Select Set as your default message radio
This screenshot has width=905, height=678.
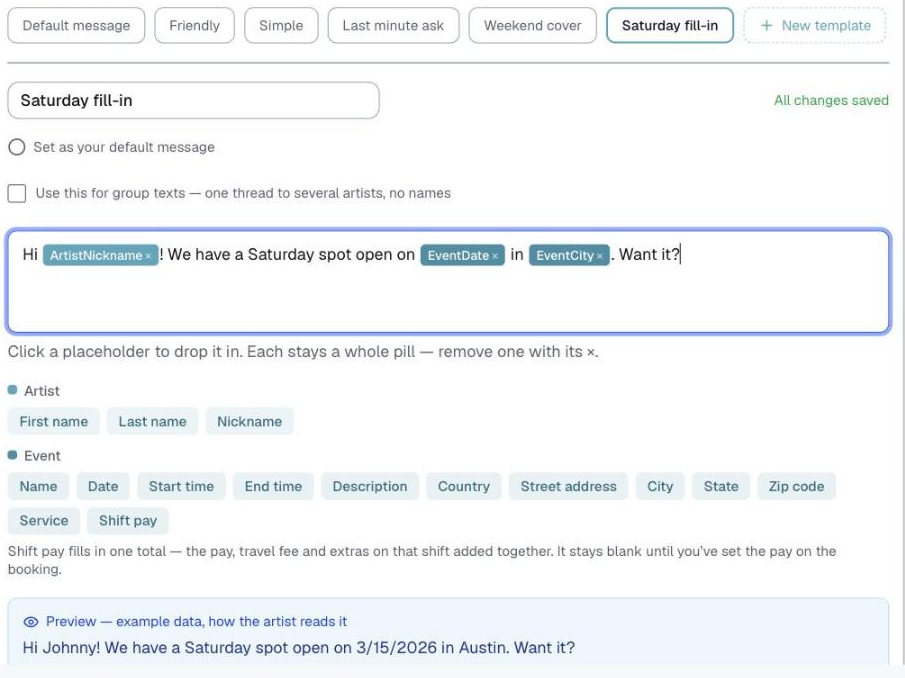pyautogui.click(x=17, y=147)
